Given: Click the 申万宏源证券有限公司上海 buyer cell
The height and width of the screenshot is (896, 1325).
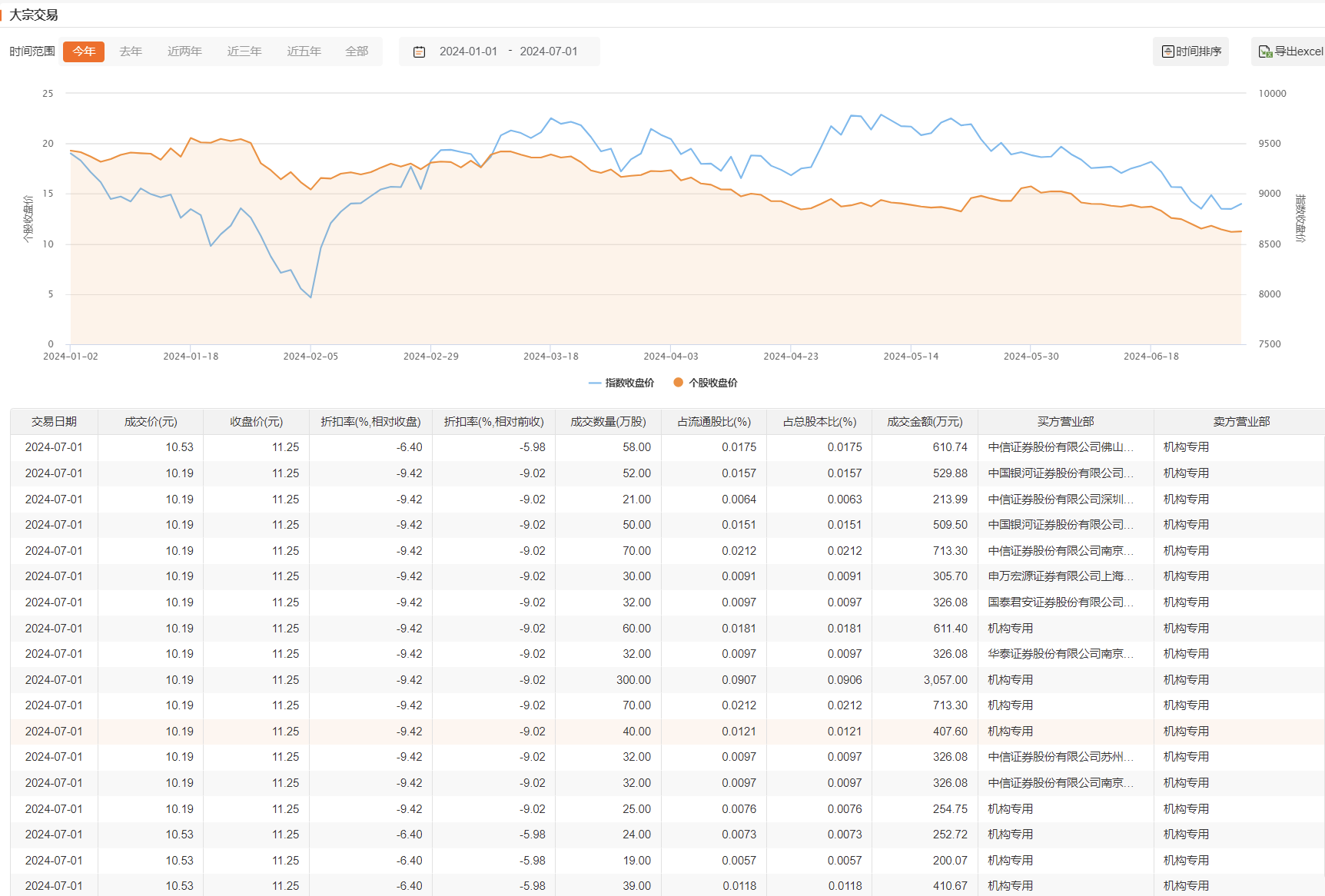Looking at the screenshot, I should pos(1061,576).
